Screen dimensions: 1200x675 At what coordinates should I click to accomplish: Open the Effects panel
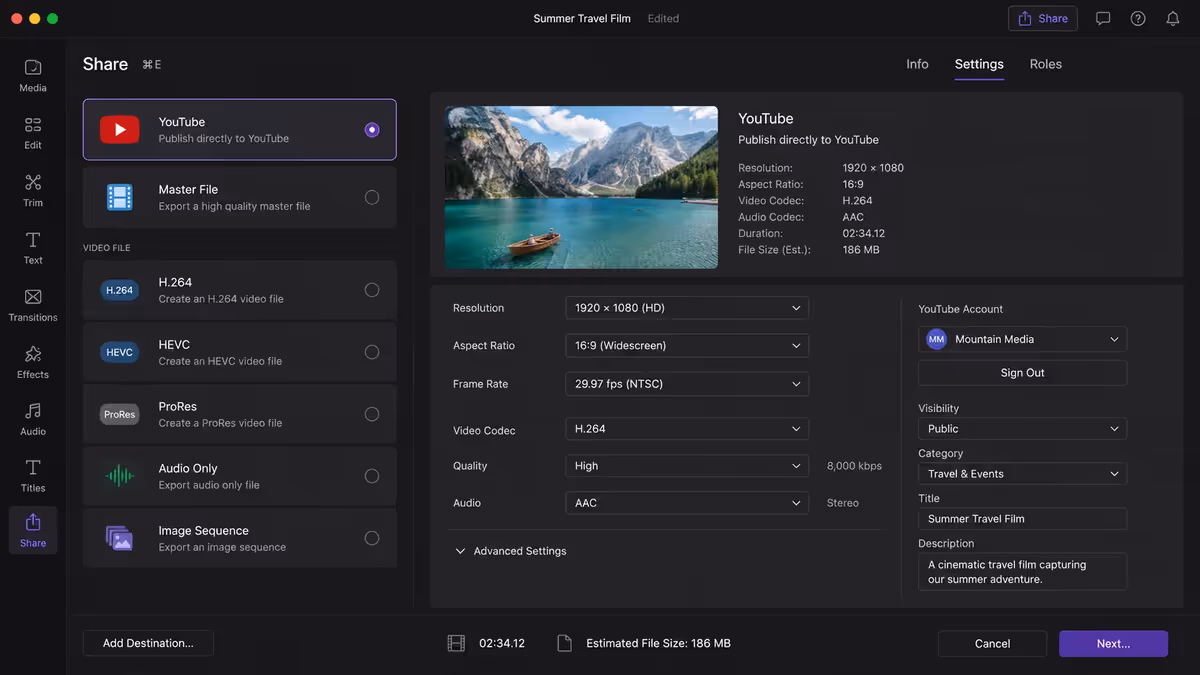(33, 361)
